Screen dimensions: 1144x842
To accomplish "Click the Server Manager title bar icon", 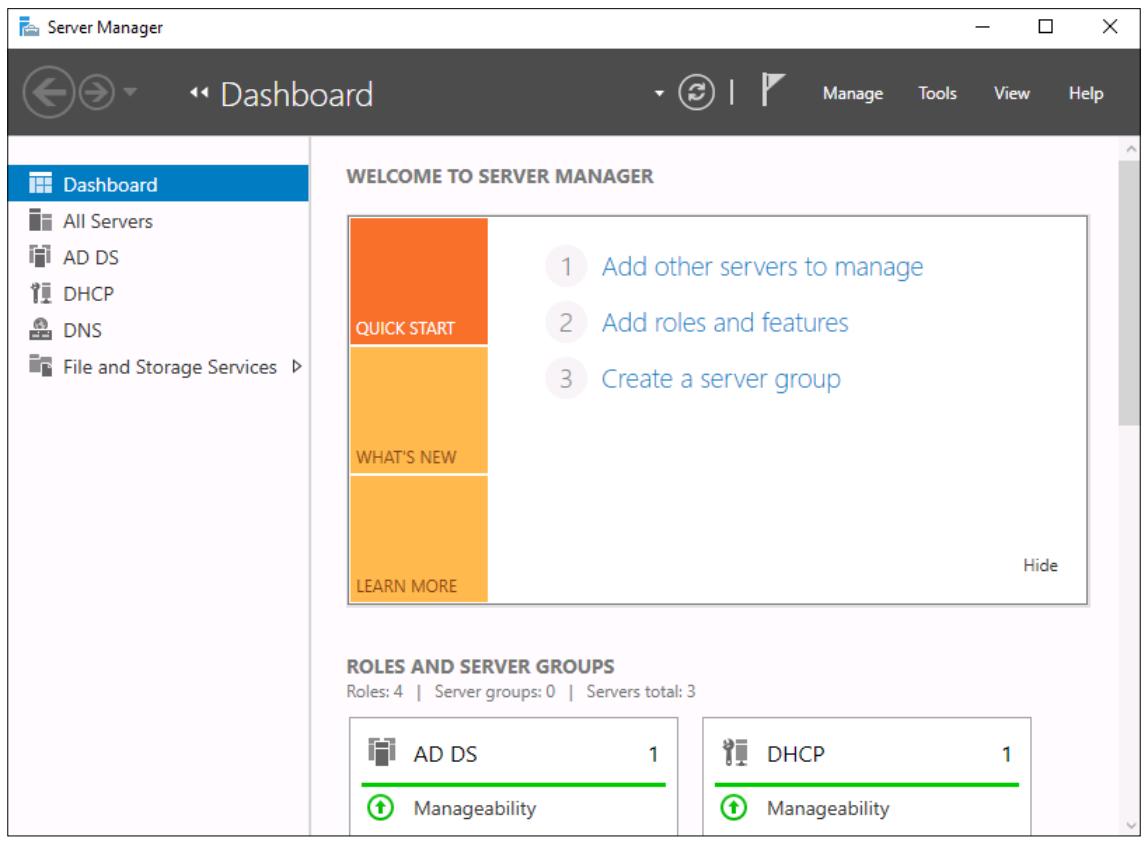I will (x=29, y=27).
